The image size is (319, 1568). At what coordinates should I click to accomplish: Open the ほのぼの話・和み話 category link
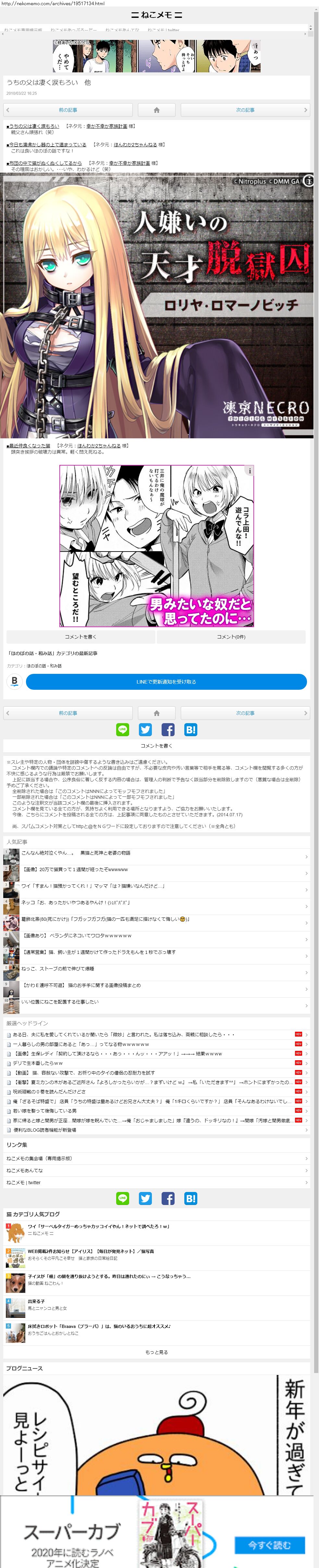44,666
